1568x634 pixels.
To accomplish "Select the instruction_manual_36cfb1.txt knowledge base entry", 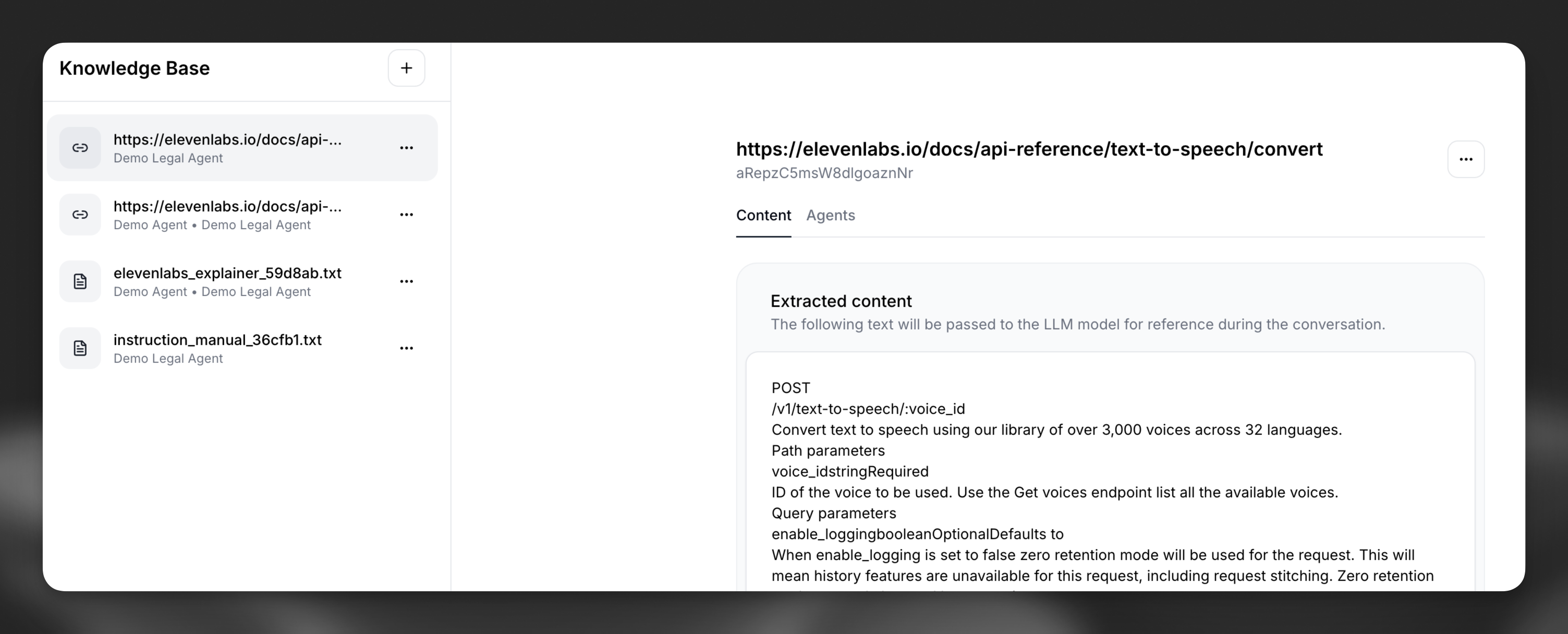I will (217, 348).
